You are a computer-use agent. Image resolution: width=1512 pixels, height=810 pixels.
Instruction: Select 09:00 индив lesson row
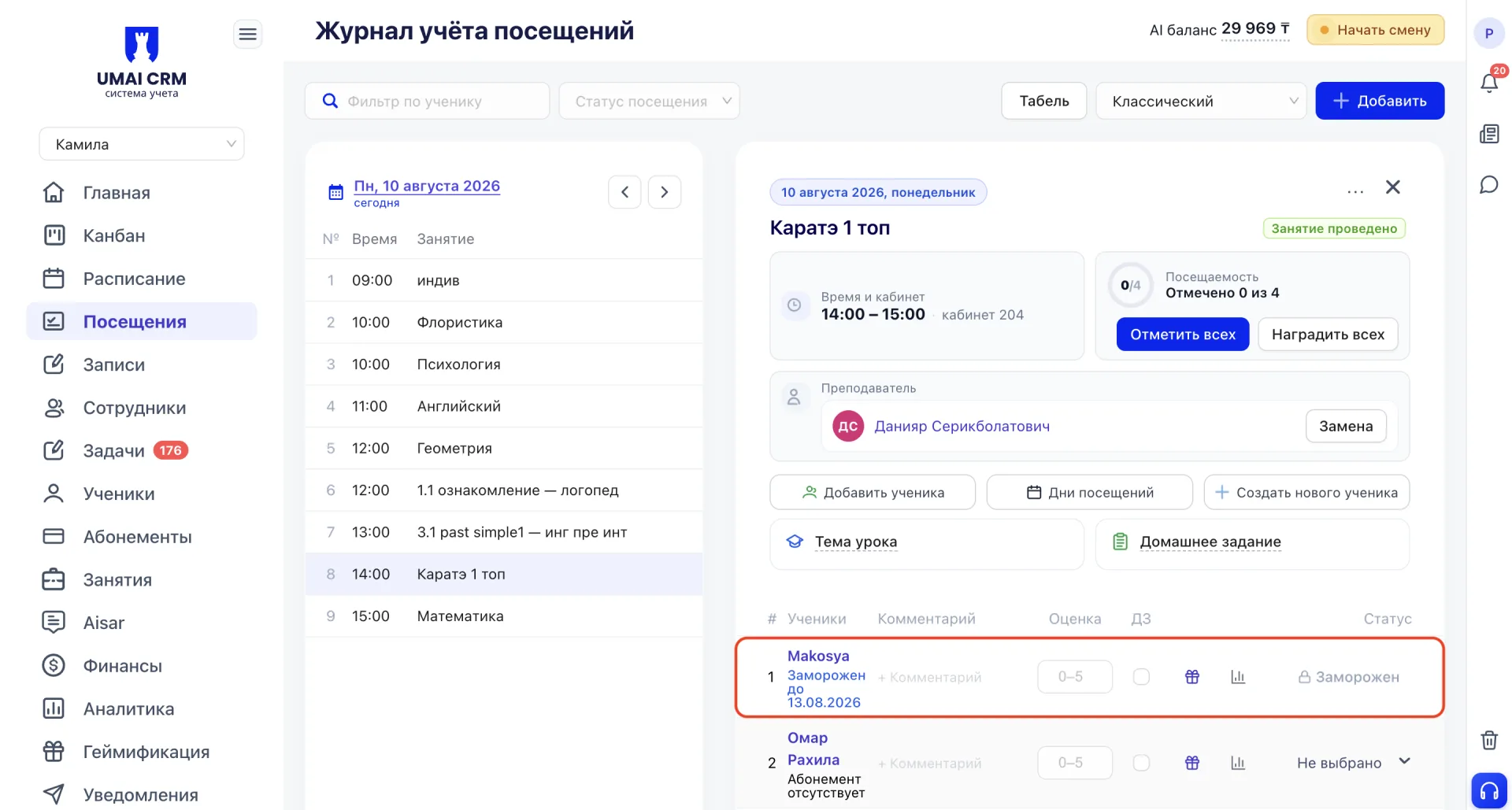point(504,280)
